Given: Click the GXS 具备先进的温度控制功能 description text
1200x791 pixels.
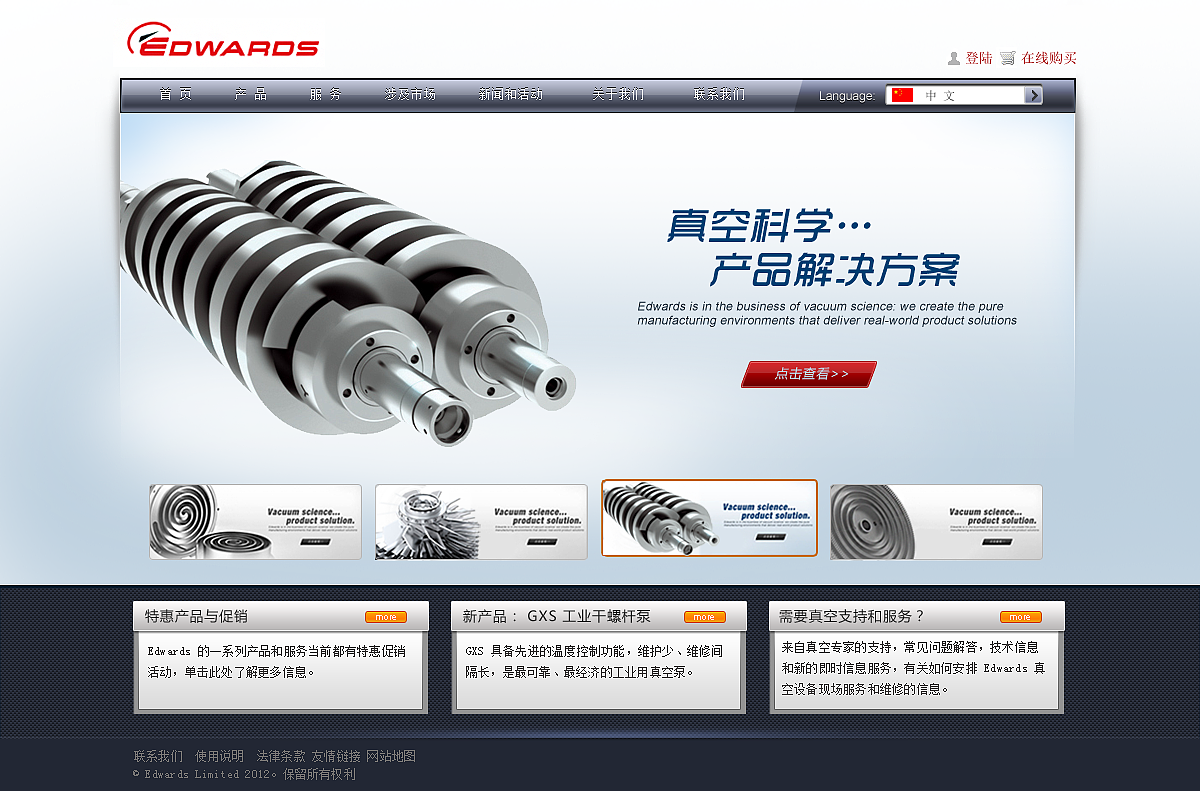Looking at the screenshot, I should coord(594,661).
